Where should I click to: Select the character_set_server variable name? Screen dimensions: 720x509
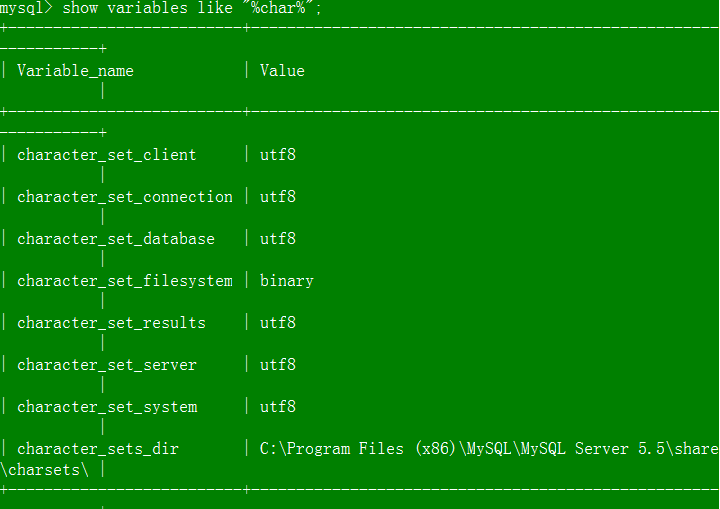click(x=107, y=365)
